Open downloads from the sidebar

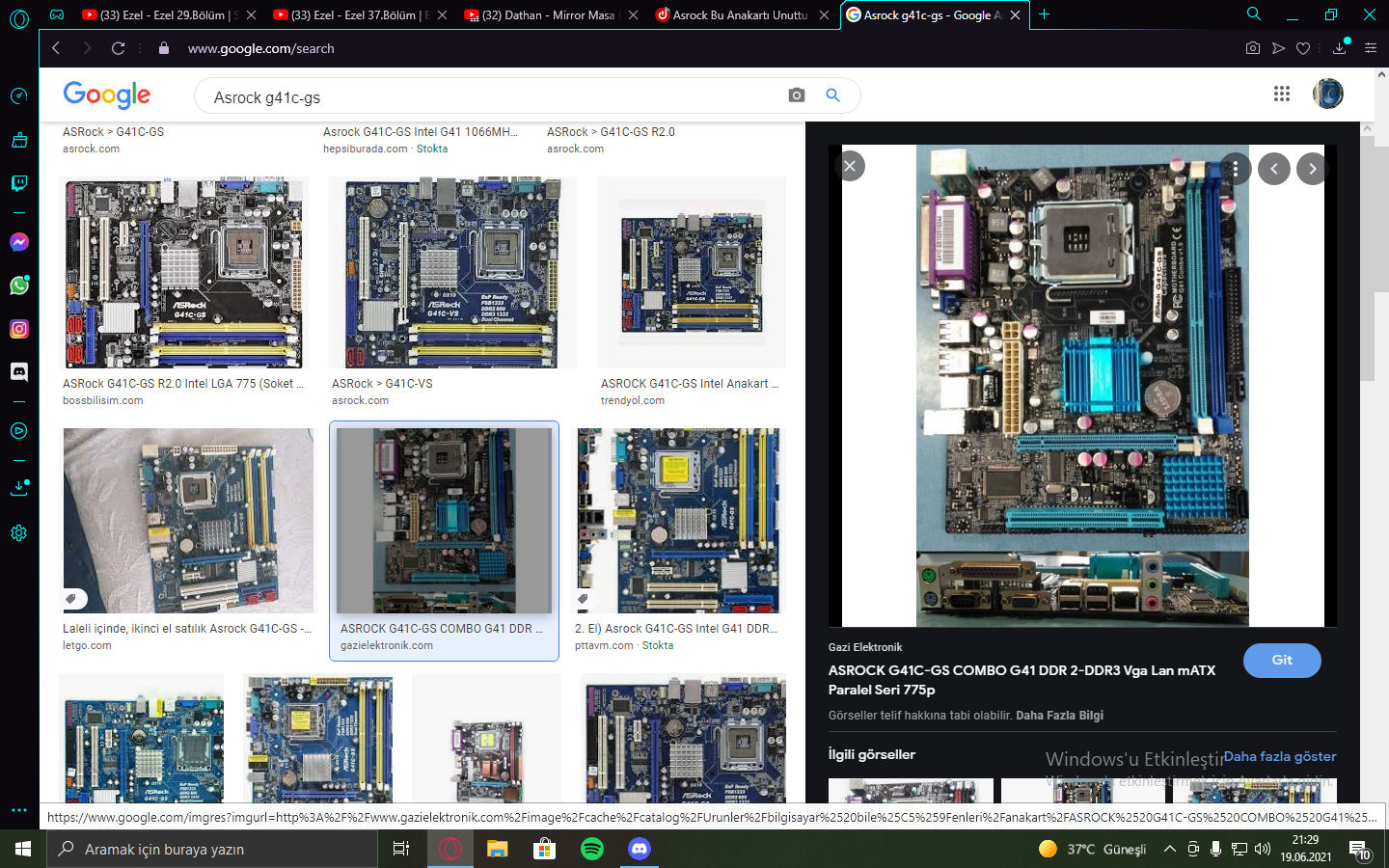pyautogui.click(x=18, y=488)
